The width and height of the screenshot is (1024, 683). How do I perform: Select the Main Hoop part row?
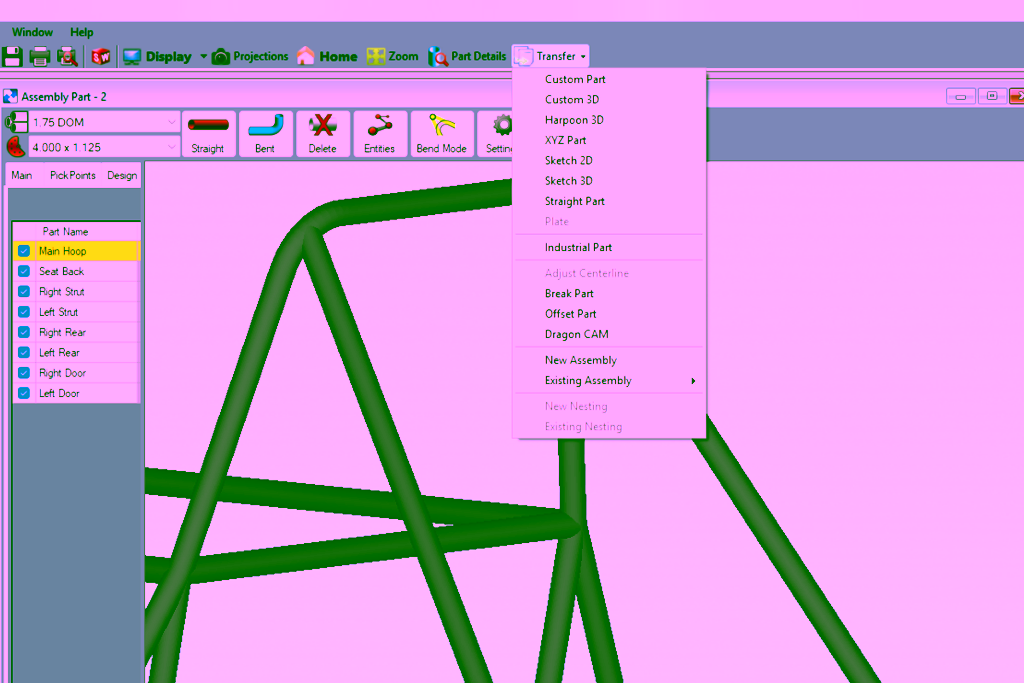coord(76,251)
